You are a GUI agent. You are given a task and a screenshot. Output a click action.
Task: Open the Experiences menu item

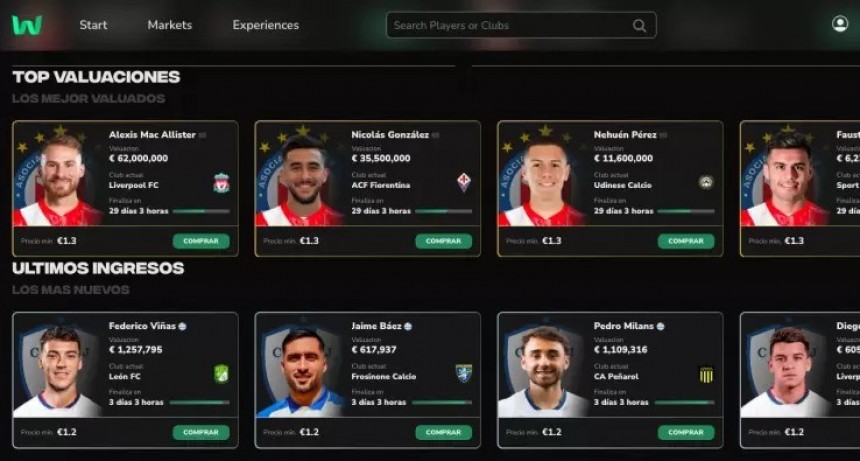(265, 25)
